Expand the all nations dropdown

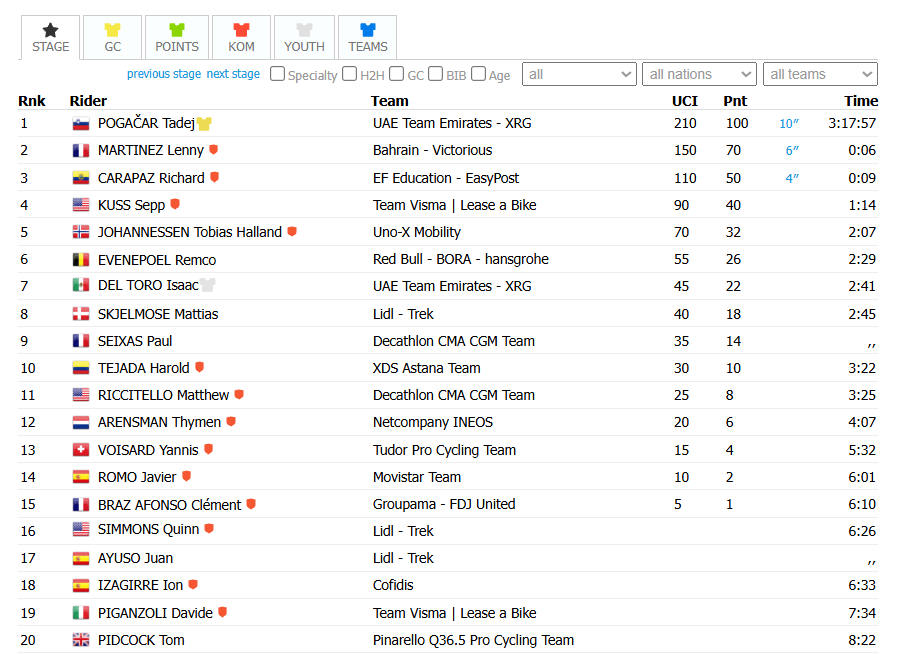699,74
